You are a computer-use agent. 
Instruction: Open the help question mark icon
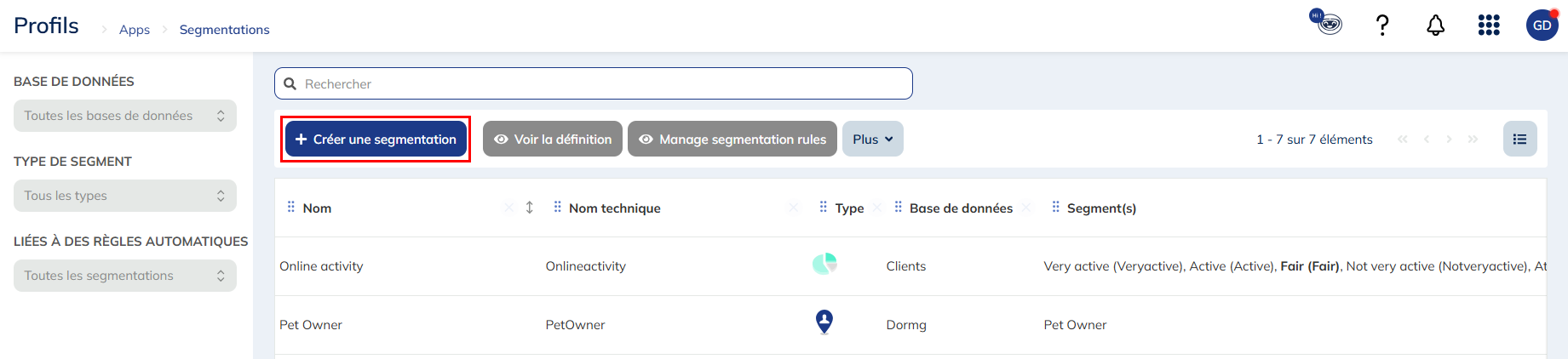pos(1382,26)
